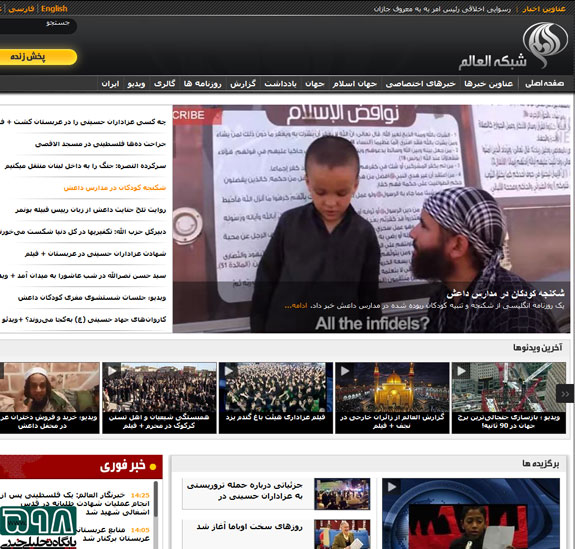
Task: Click the breaking news panel scrollbar
Action: click(155, 515)
